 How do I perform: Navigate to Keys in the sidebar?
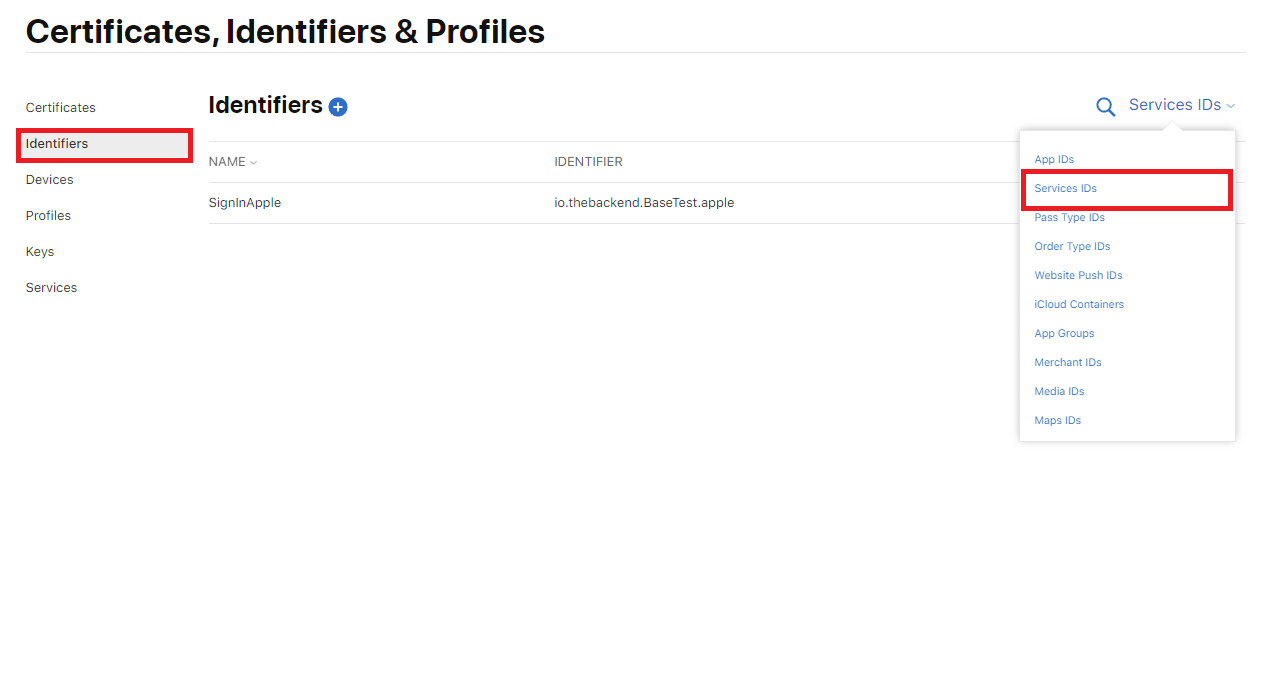[x=40, y=252]
